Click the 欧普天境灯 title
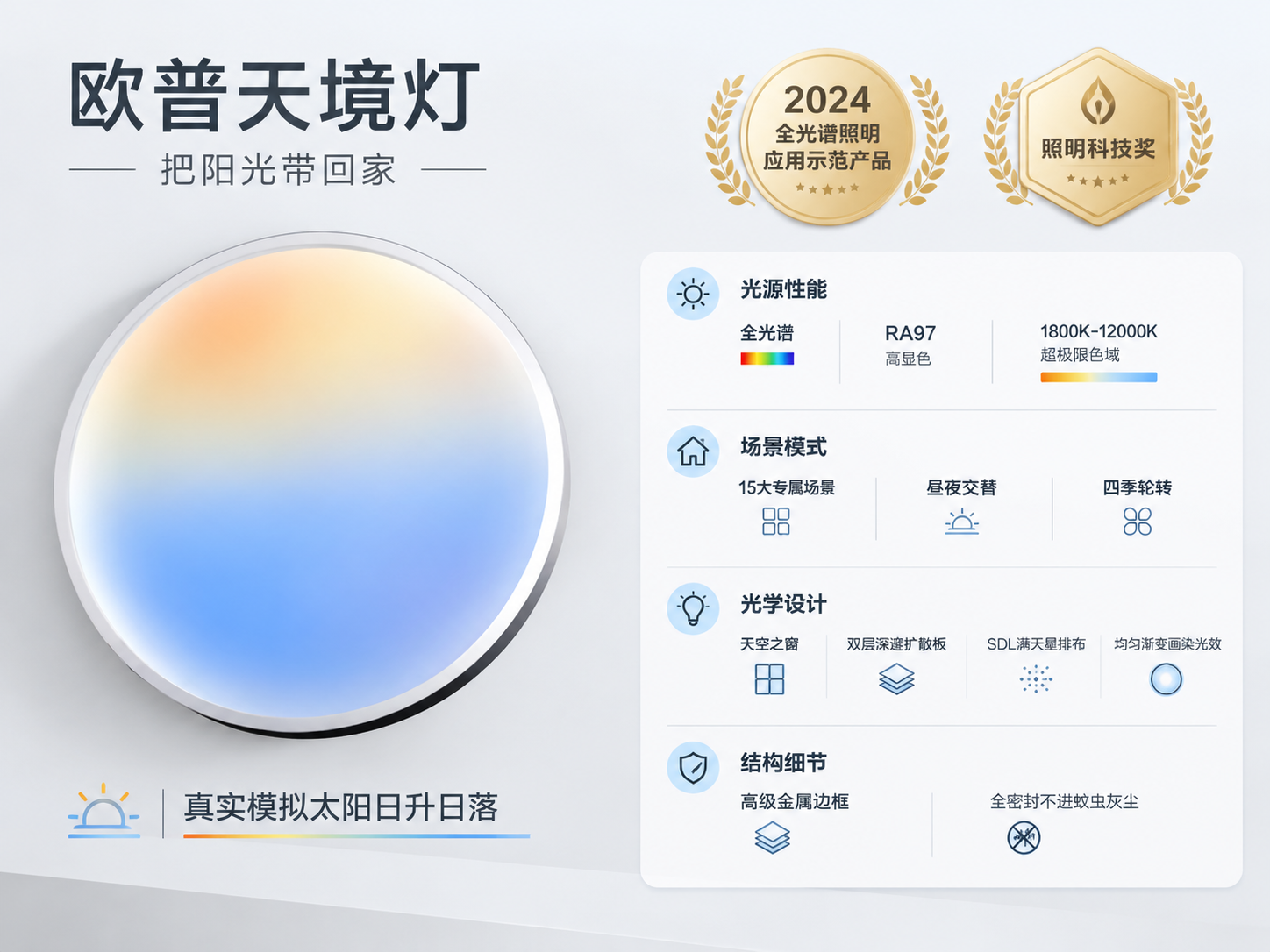Screen dimensions: 1270x952 coord(275,96)
